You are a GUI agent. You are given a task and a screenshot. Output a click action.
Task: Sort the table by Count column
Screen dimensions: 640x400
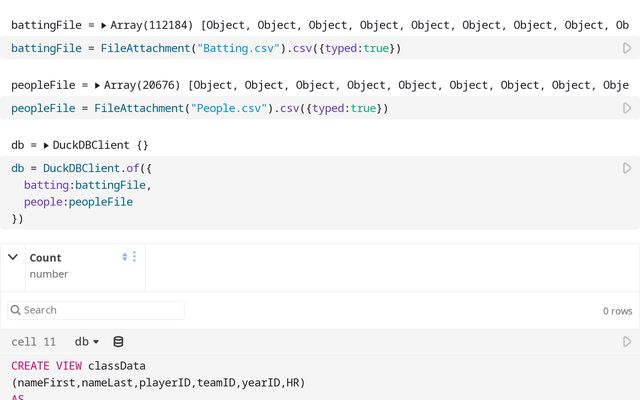click(125, 257)
